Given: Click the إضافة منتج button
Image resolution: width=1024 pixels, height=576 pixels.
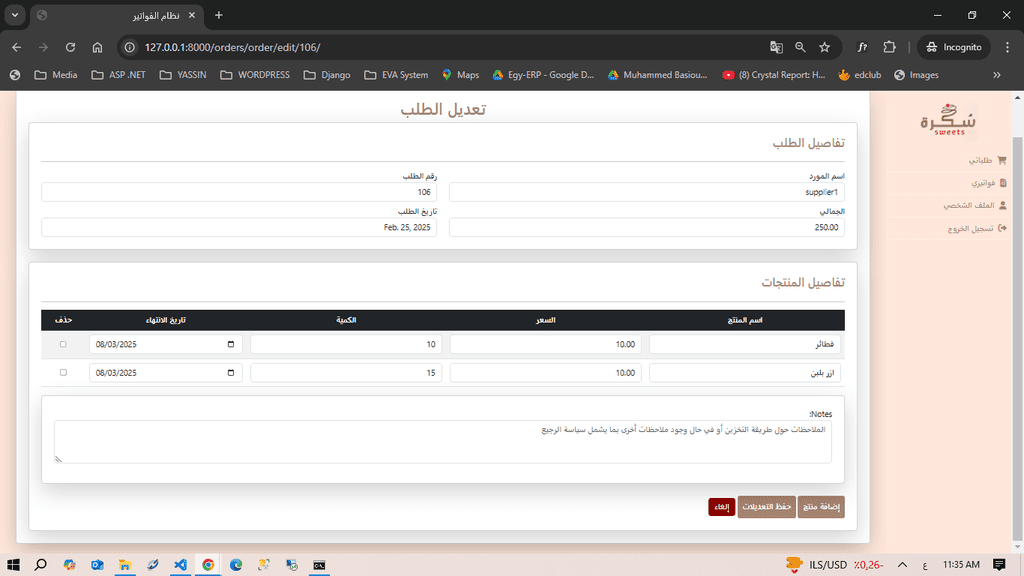Looking at the screenshot, I should (x=821, y=507).
